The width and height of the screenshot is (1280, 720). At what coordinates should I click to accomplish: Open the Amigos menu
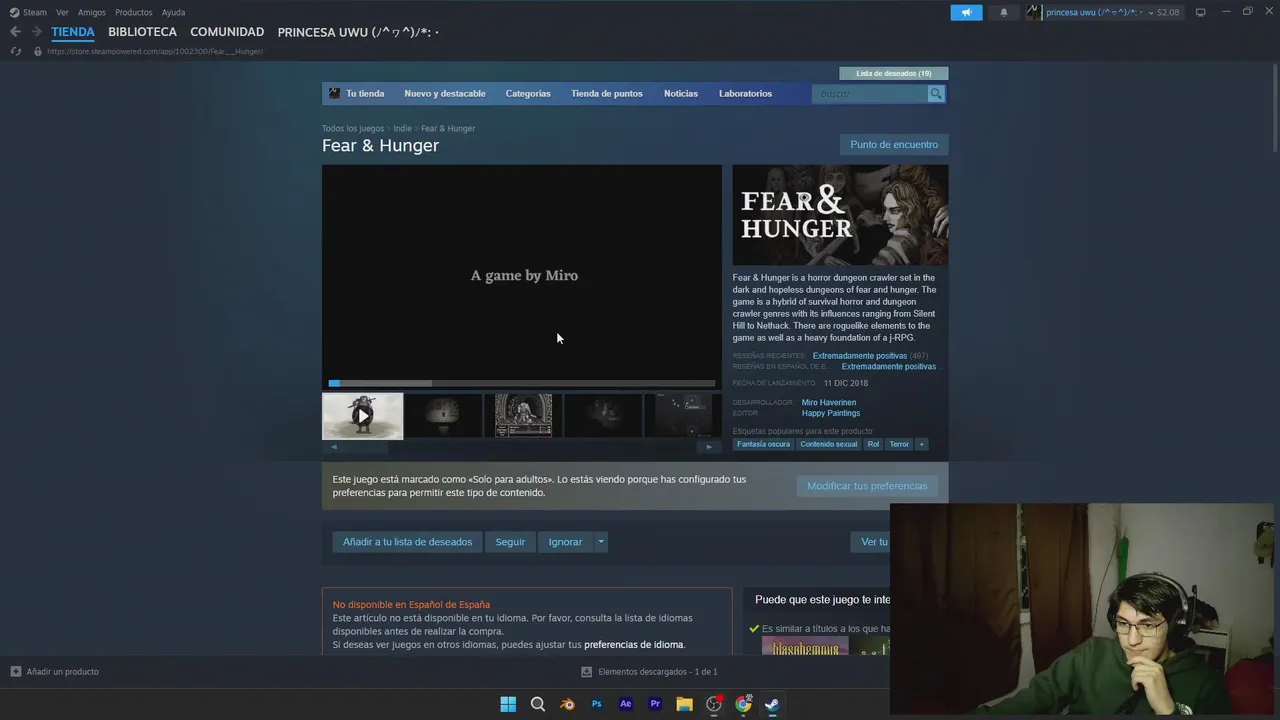click(92, 12)
